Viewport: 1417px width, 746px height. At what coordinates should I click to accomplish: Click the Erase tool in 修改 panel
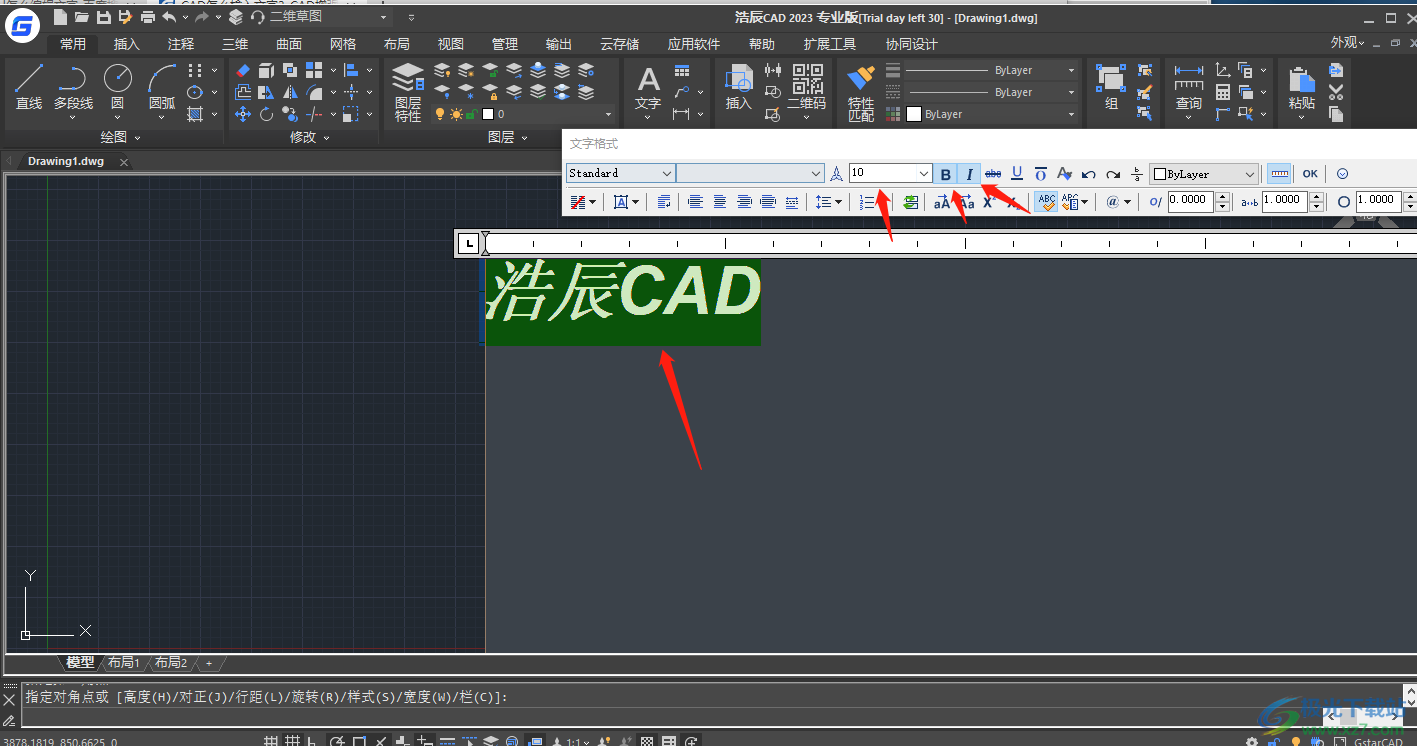243,70
